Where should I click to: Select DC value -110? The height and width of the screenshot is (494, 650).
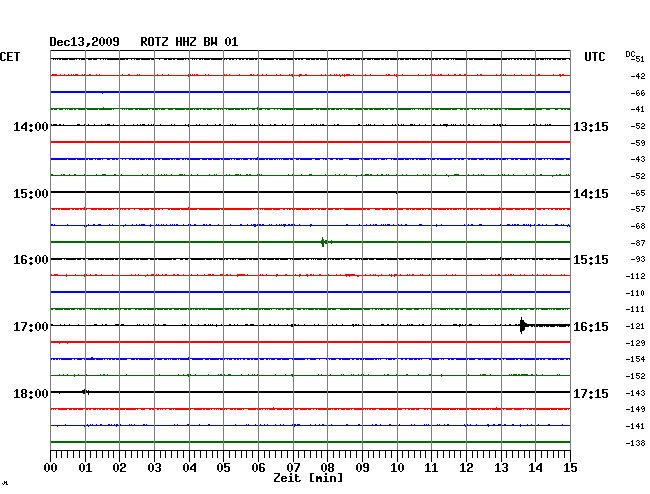click(635, 293)
